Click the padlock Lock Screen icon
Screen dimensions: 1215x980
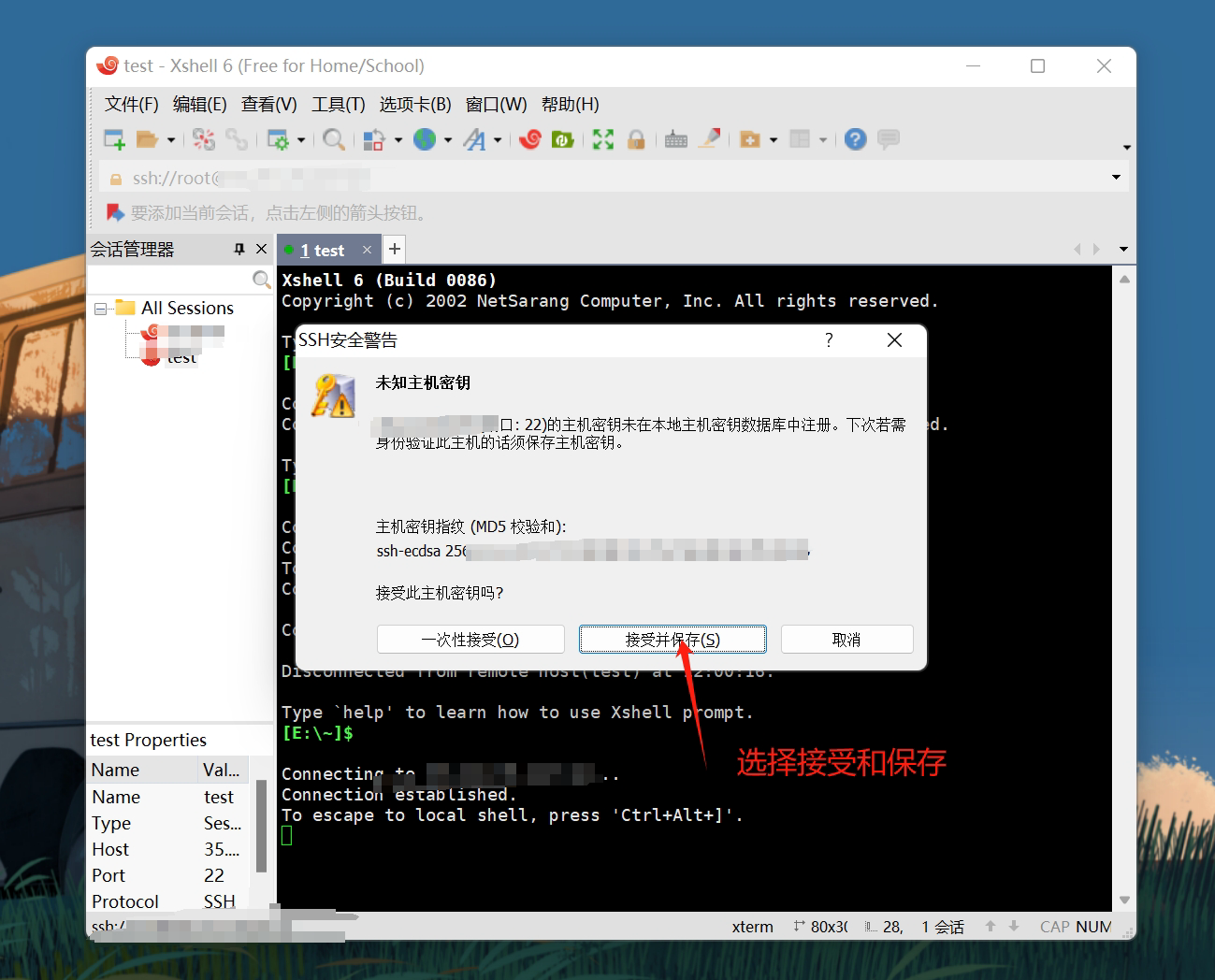(x=636, y=139)
